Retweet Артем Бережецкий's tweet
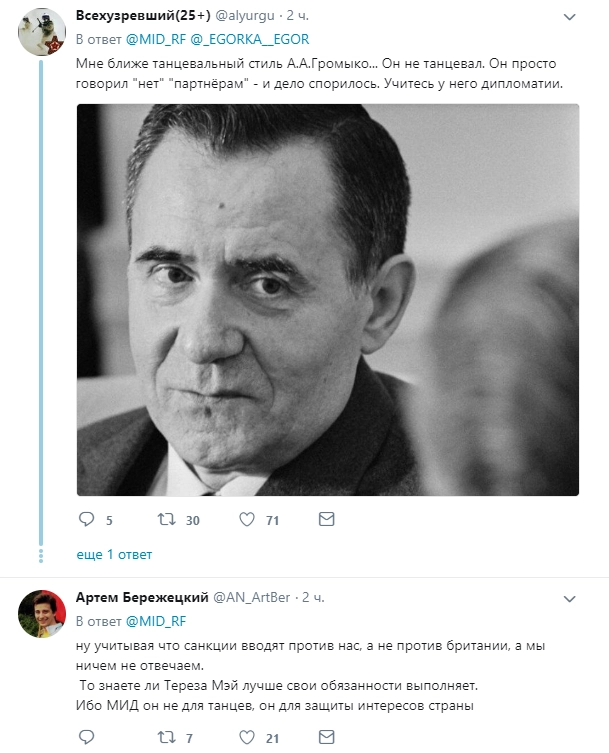609x753 pixels. tap(167, 738)
